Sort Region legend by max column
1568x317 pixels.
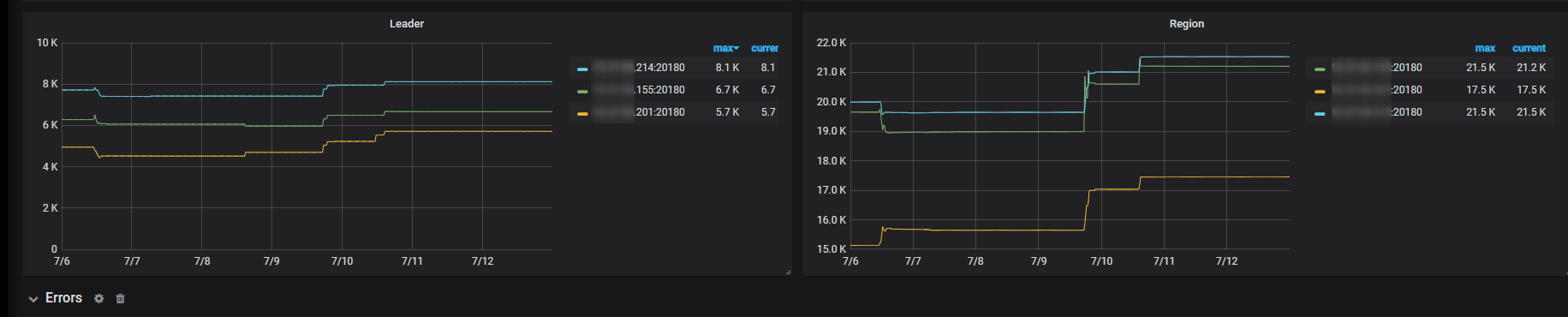click(x=1485, y=49)
